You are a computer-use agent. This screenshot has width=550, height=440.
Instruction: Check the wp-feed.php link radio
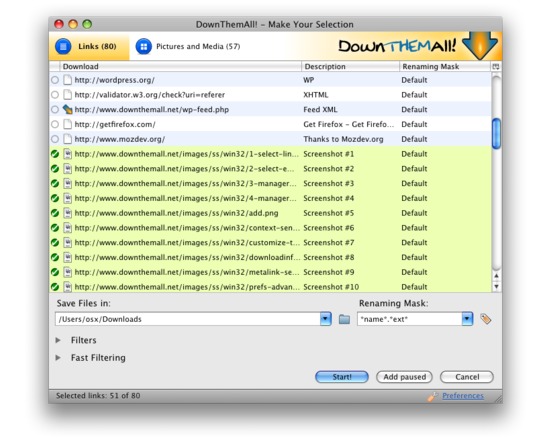(x=55, y=109)
